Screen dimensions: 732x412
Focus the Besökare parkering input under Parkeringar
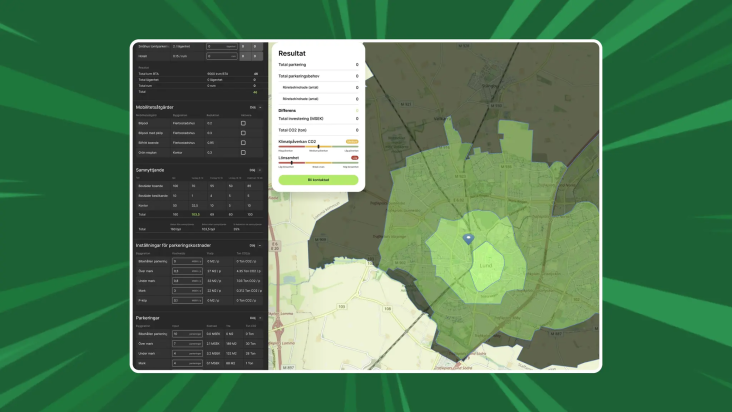click(x=185, y=334)
